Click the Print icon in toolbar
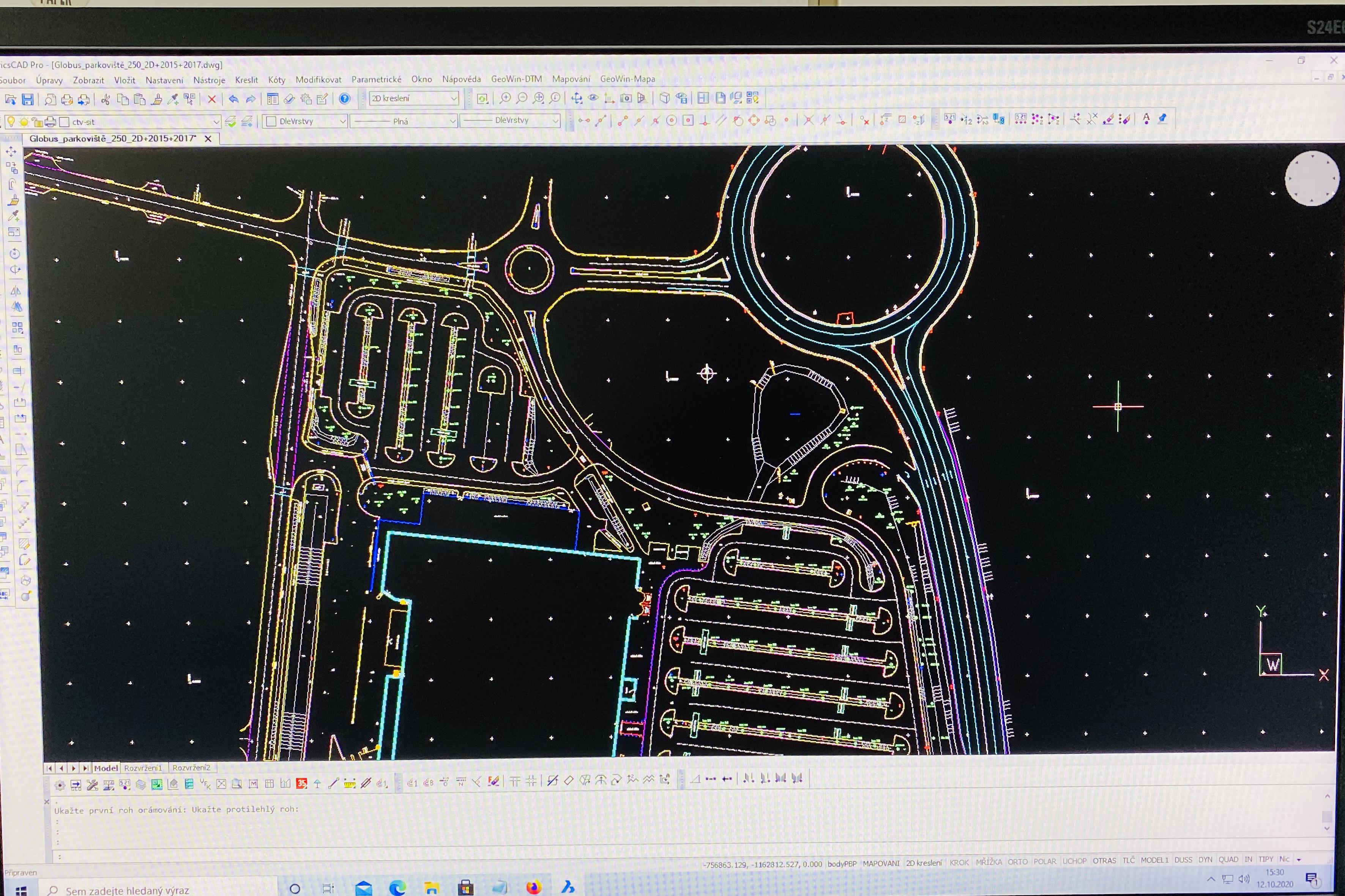 coord(67,100)
